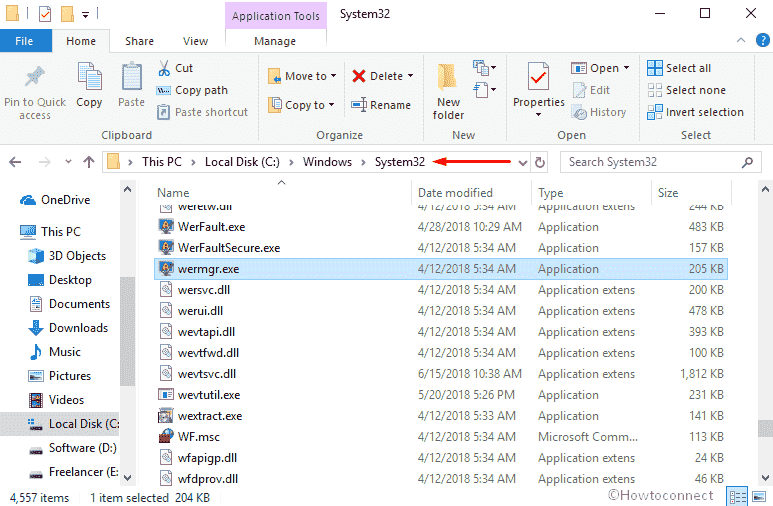The height and width of the screenshot is (506, 773).
Task: Open the New item dropdown icon
Action: (484, 68)
